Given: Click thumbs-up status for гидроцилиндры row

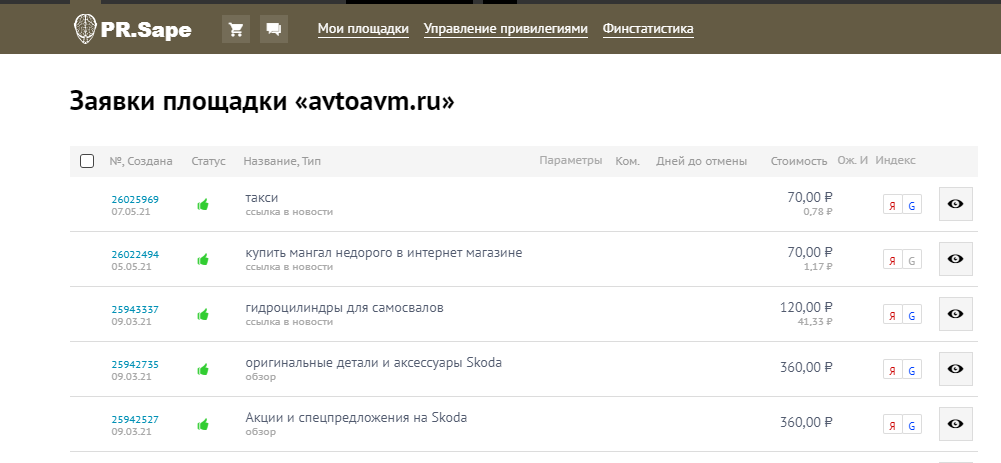Looking at the screenshot, I should (203, 314).
